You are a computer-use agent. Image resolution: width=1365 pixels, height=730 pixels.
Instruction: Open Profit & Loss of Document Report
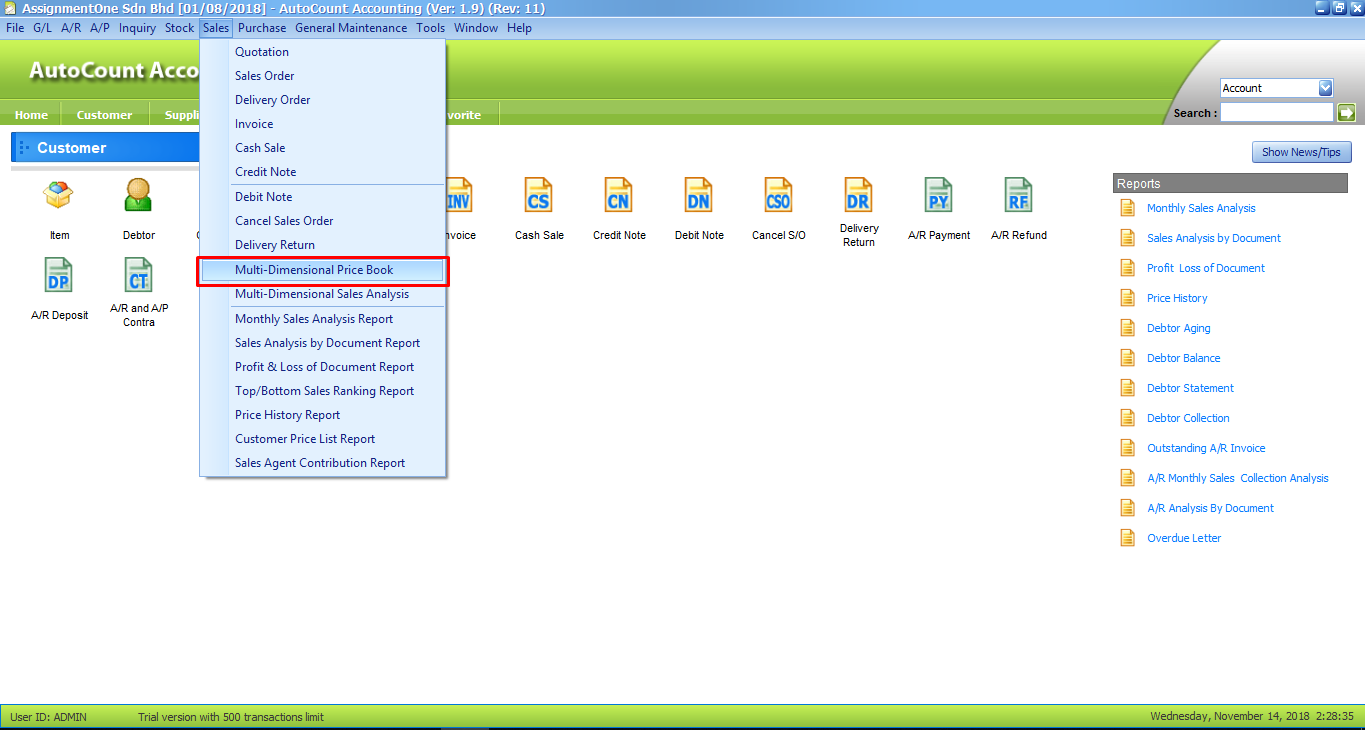tap(322, 367)
